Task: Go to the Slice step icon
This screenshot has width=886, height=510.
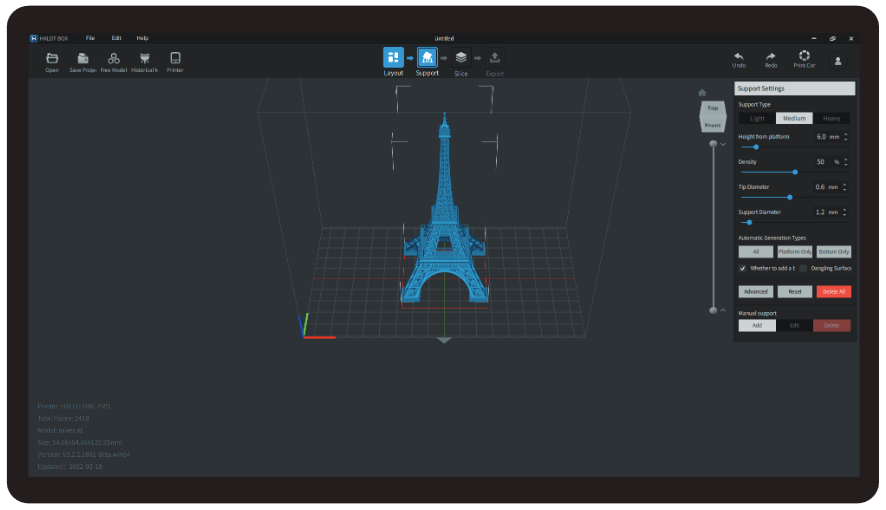Action: click(x=461, y=58)
